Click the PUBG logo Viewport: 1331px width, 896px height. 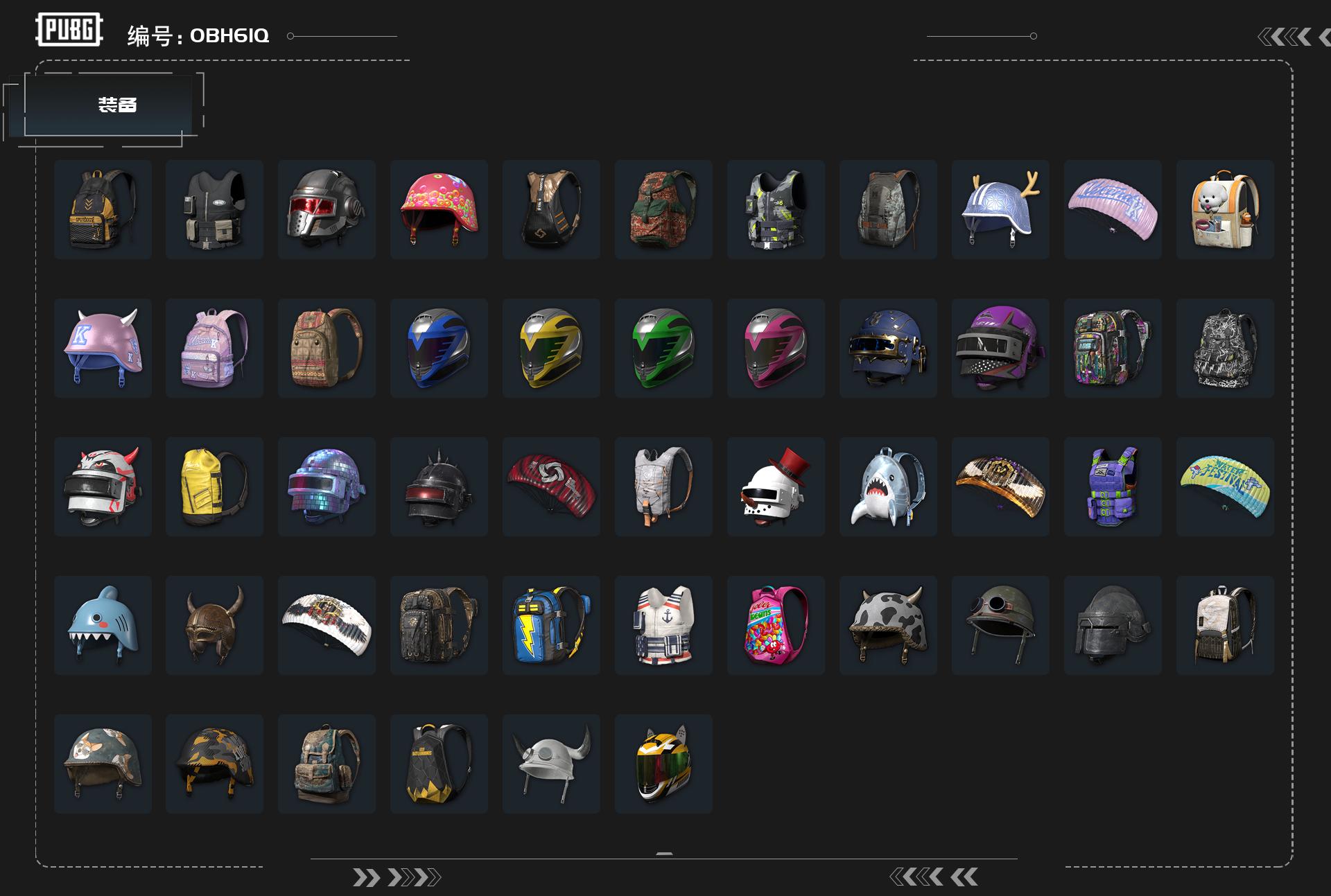(x=69, y=30)
